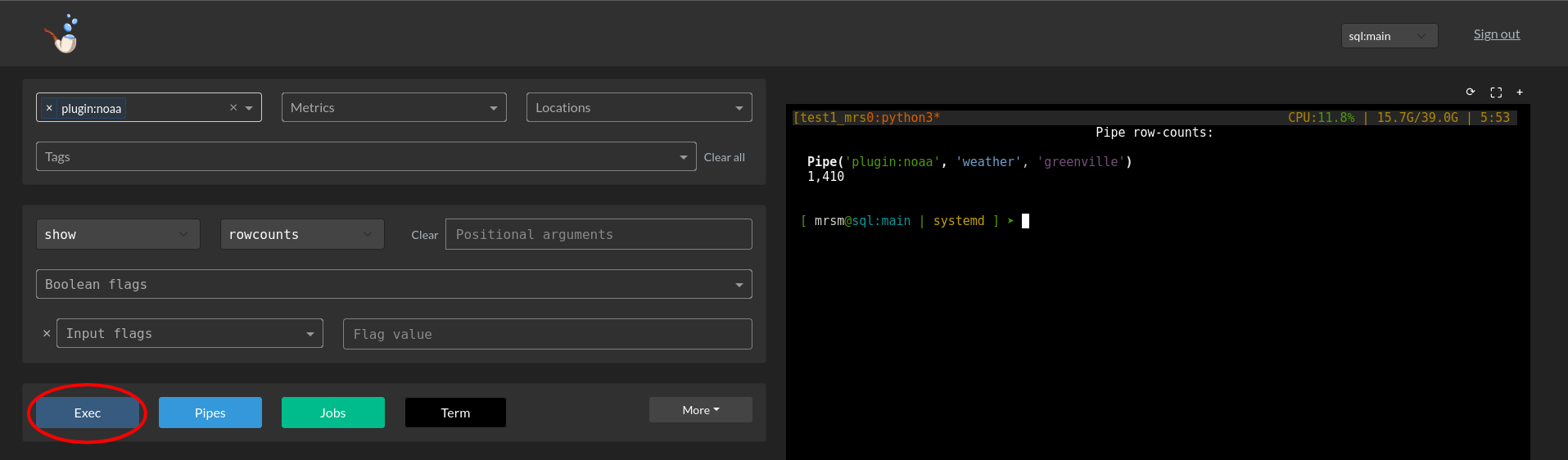Image resolution: width=1568 pixels, height=460 pixels.
Task: Click the 1,410 row count value
Action: [x=825, y=177]
